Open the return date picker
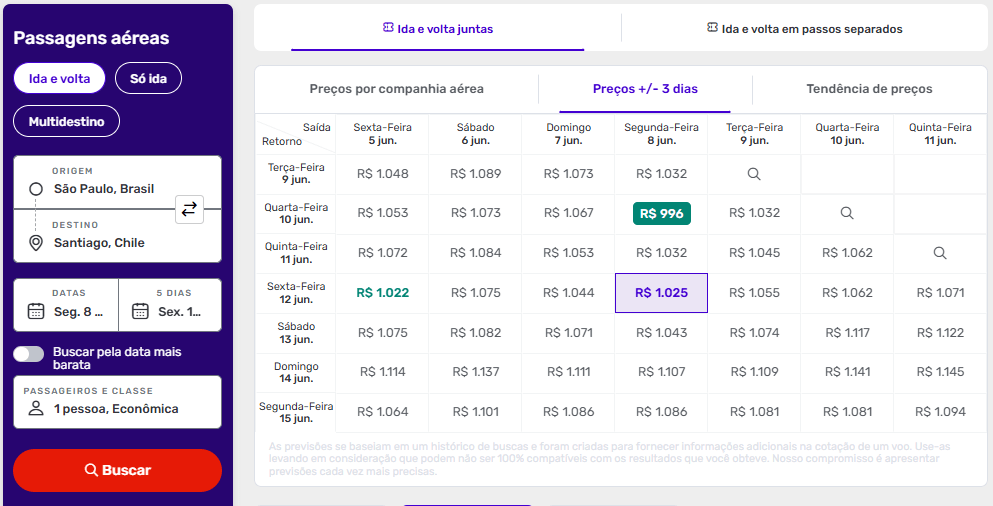This screenshot has height=506, width=993. [170, 304]
